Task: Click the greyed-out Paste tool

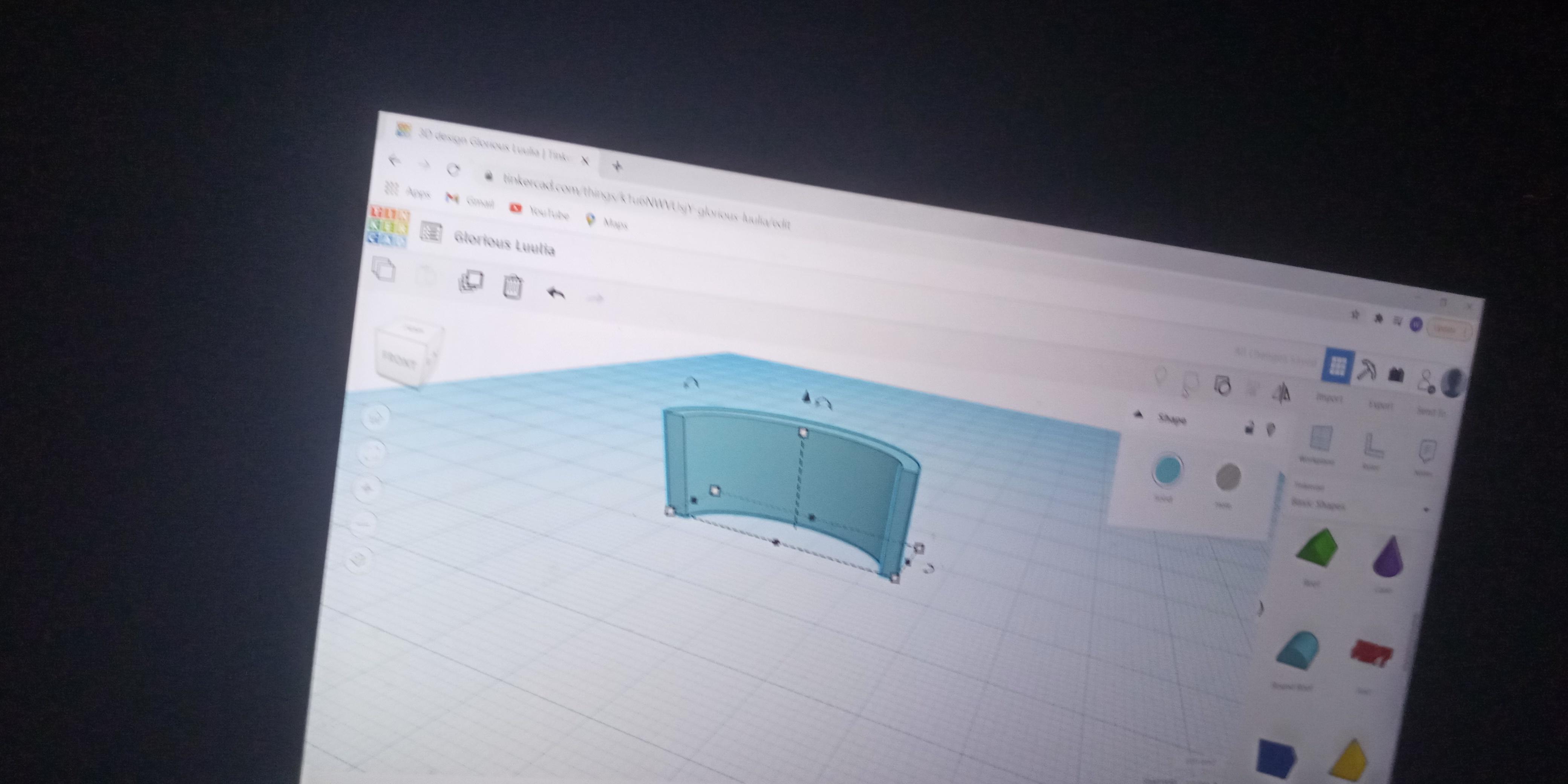Action: tap(426, 275)
